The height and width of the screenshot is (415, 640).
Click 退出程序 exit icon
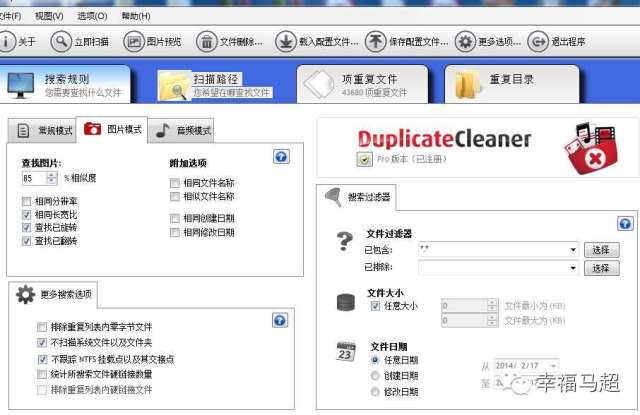point(538,42)
